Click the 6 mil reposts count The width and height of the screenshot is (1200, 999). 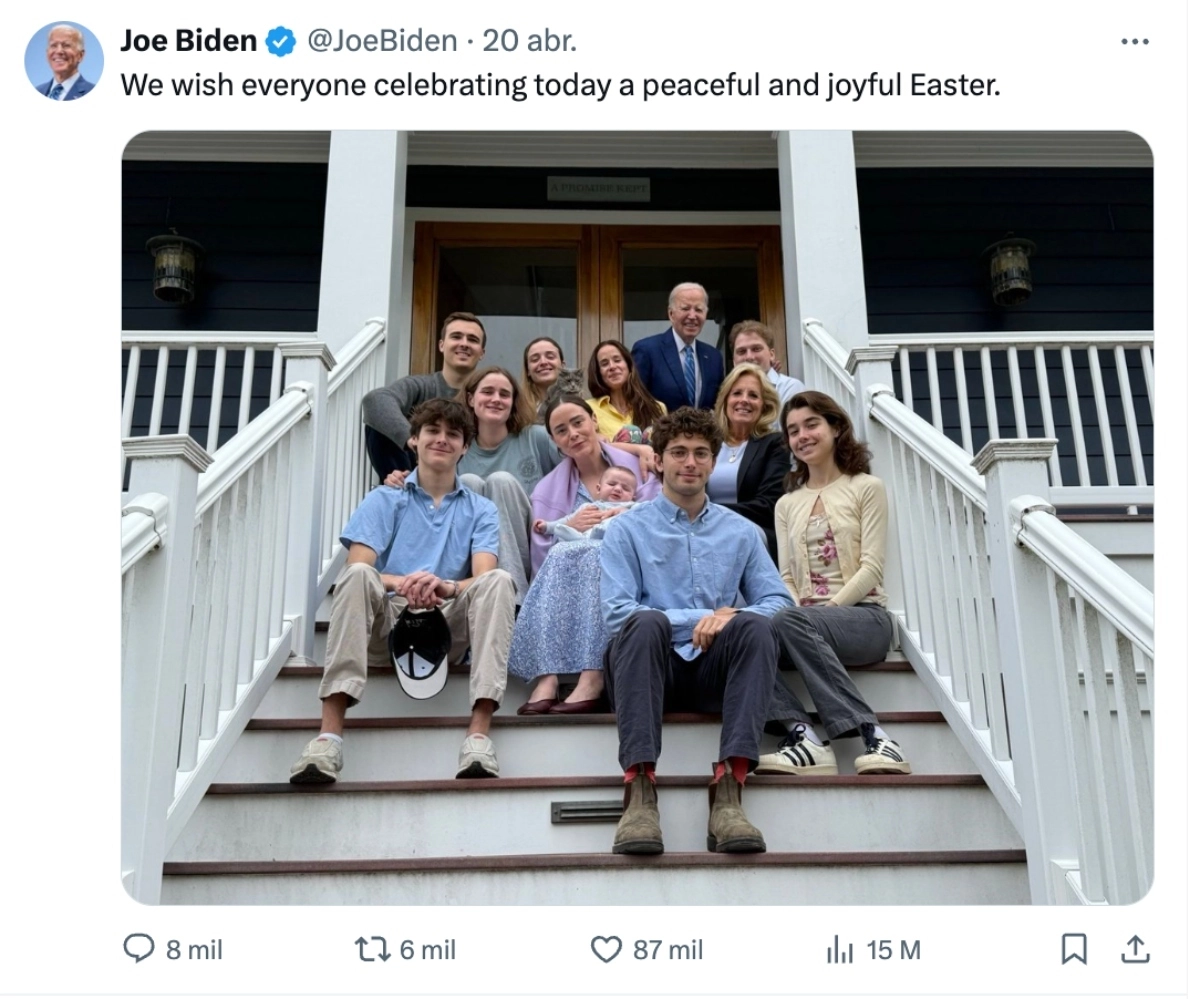point(428,949)
